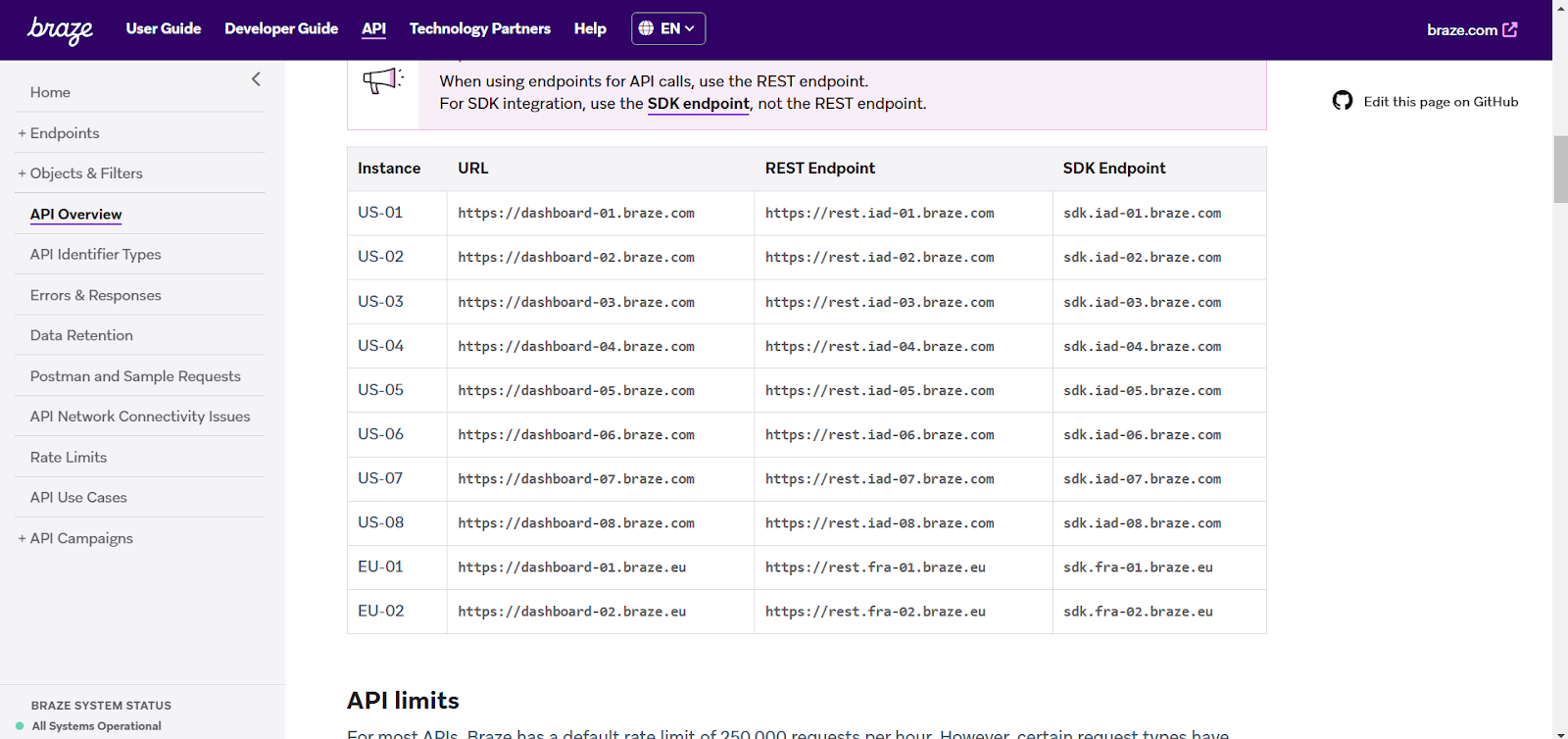Image resolution: width=1568 pixels, height=739 pixels.
Task: Click sdk.fra-01.braze.eu cell
Action: pyautogui.click(x=1159, y=567)
